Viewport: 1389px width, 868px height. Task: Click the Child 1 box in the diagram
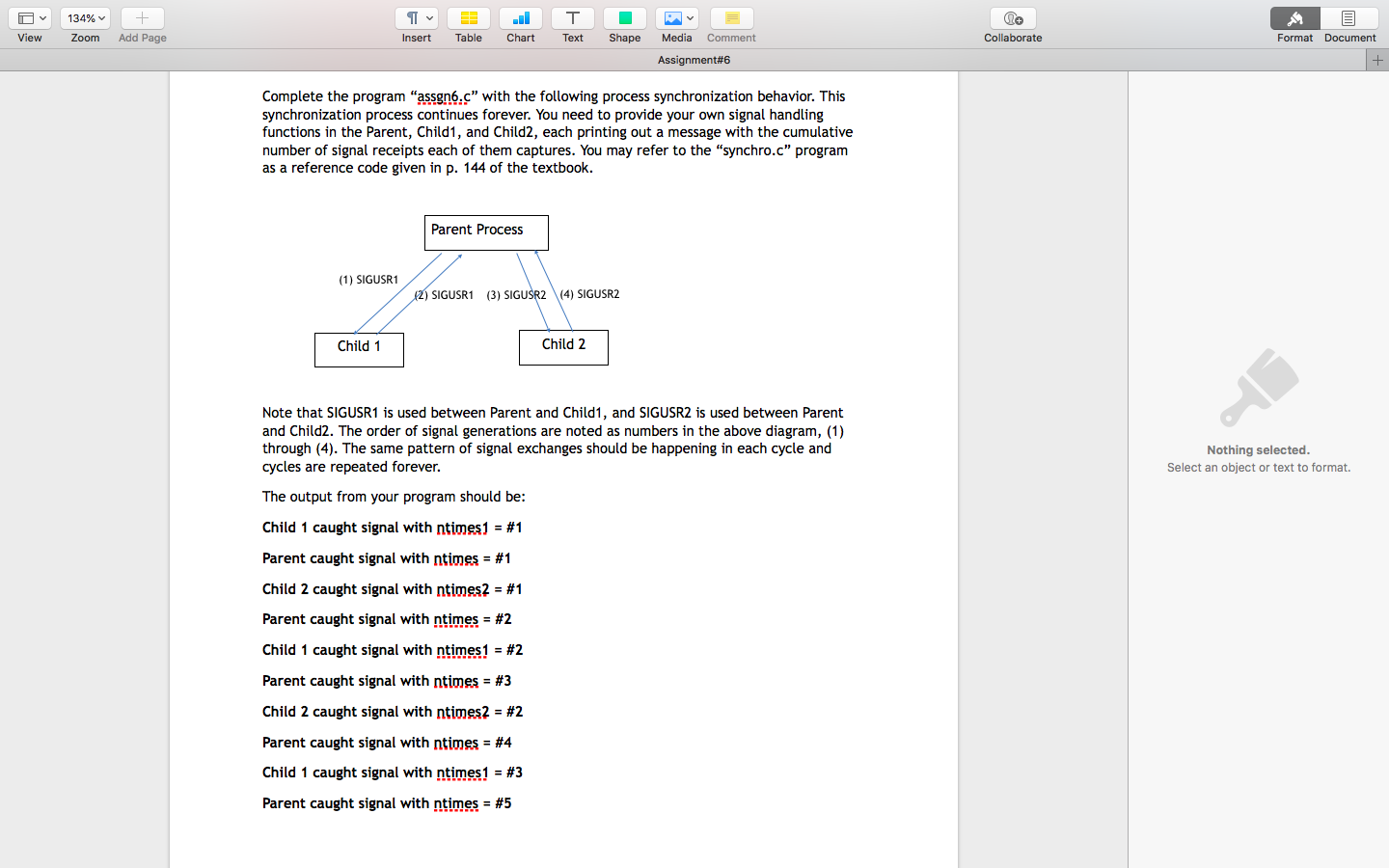[359, 349]
